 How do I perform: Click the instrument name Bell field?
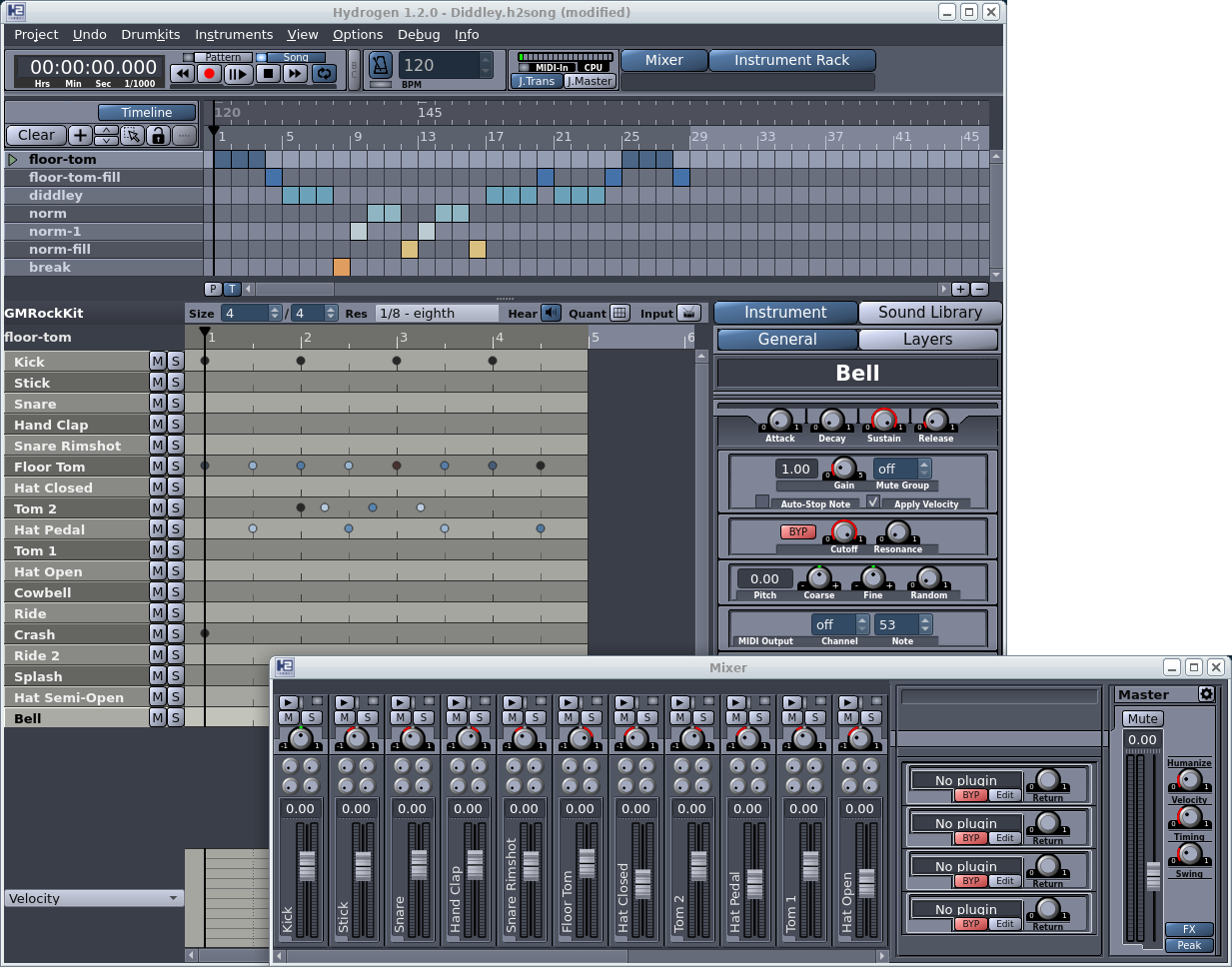point(857,373)
